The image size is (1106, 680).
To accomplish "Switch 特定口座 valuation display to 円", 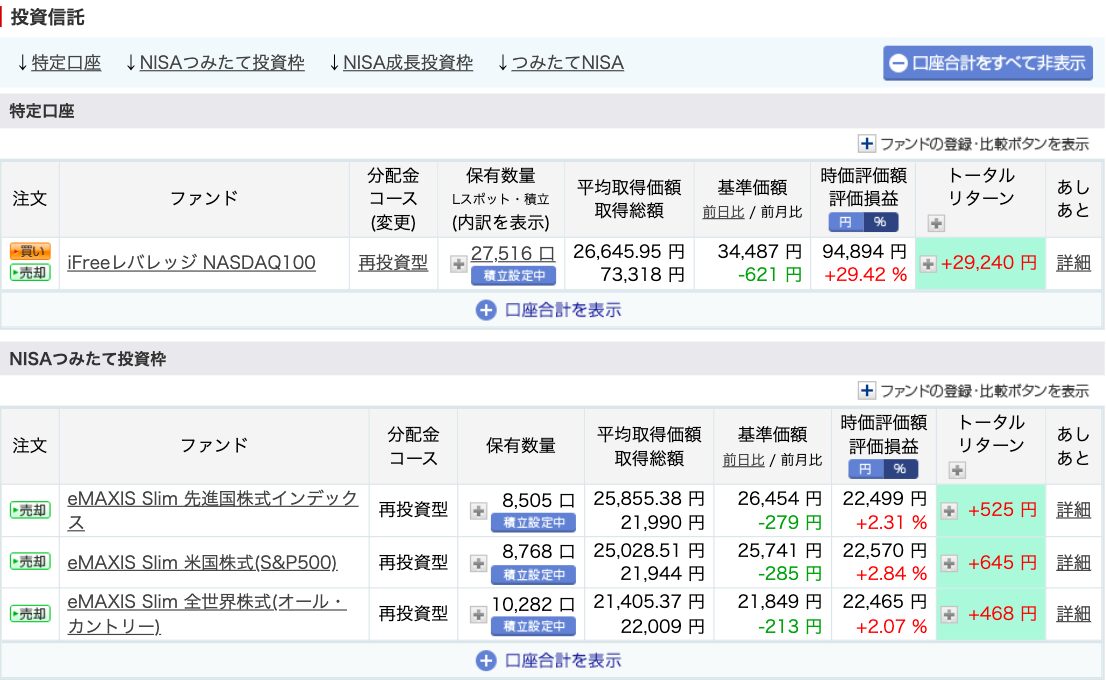I will coord(845,222).
